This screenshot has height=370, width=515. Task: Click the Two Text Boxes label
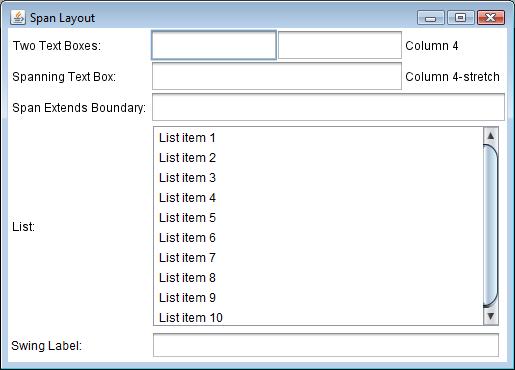point(57,46)
